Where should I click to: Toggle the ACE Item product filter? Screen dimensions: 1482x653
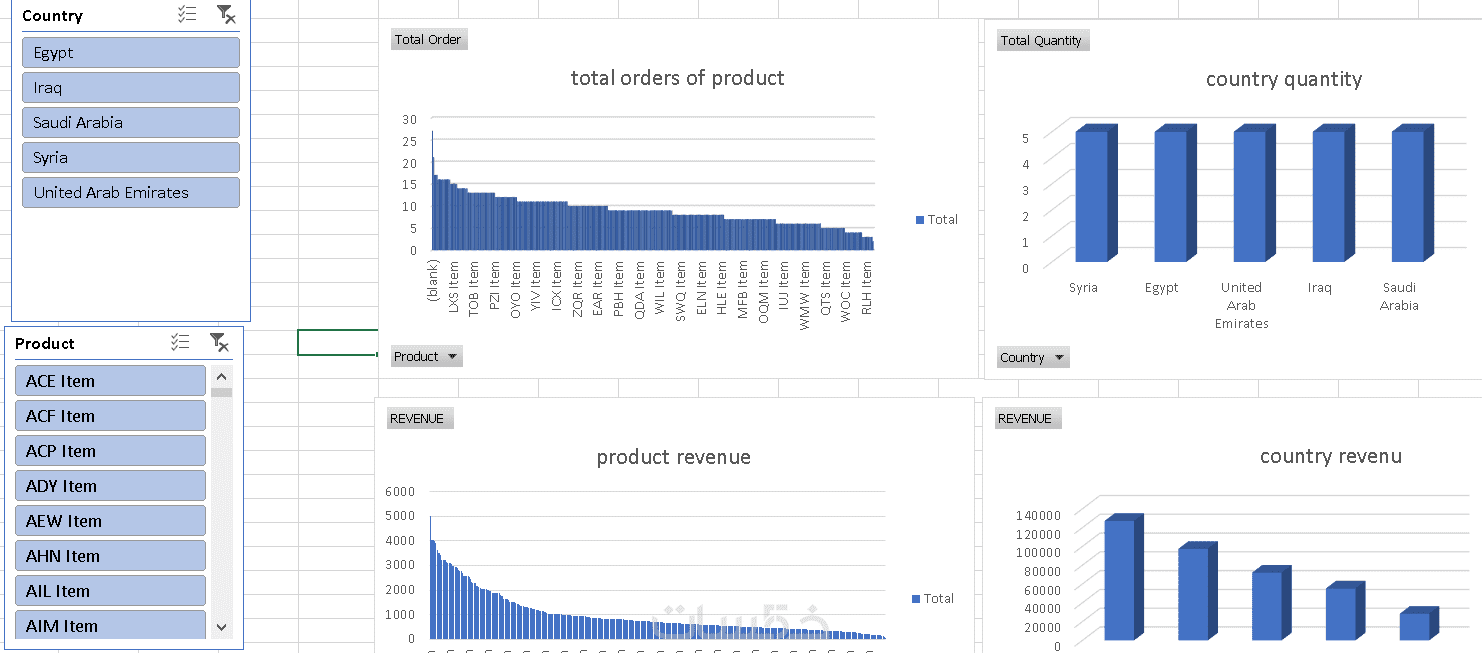(x=110, y=381)
